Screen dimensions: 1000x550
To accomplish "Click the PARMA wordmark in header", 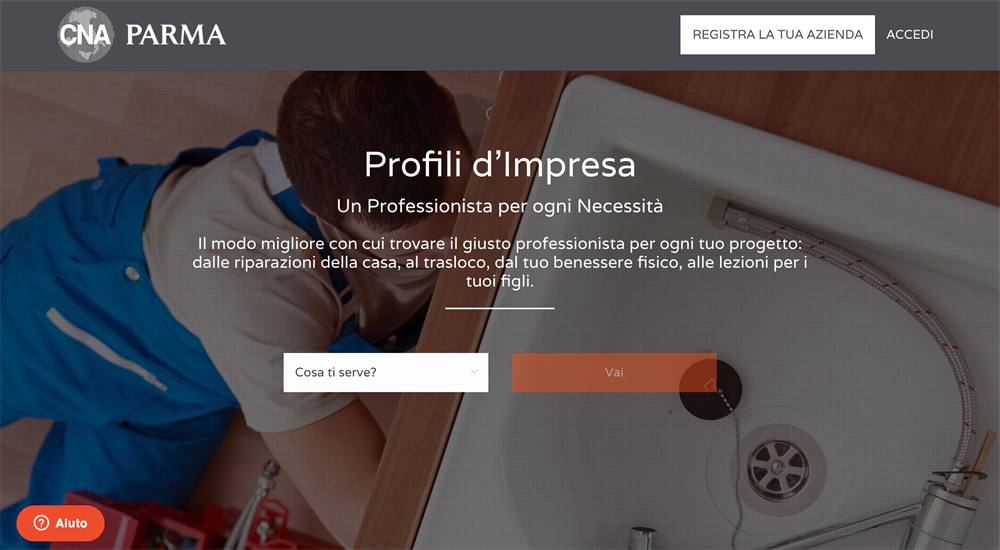I will click(x=175, y=35).
